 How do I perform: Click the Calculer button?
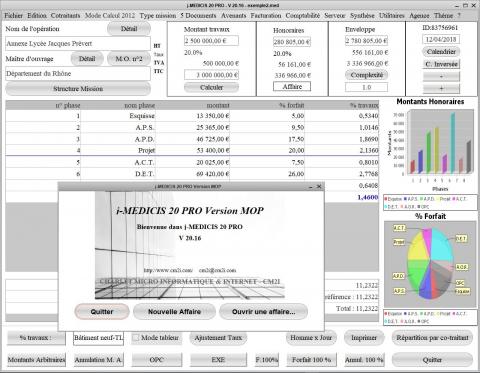pyautogui.click(x=211, y=87)
